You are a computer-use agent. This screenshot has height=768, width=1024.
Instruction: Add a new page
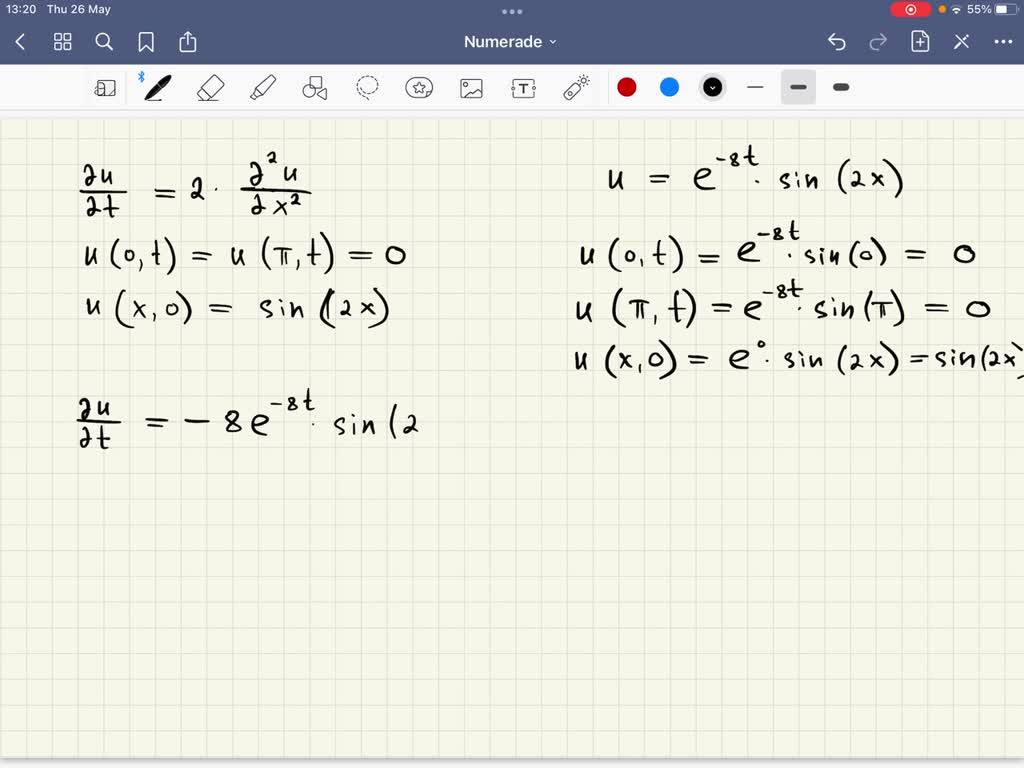pyautogui.click(x=920, y=42)
